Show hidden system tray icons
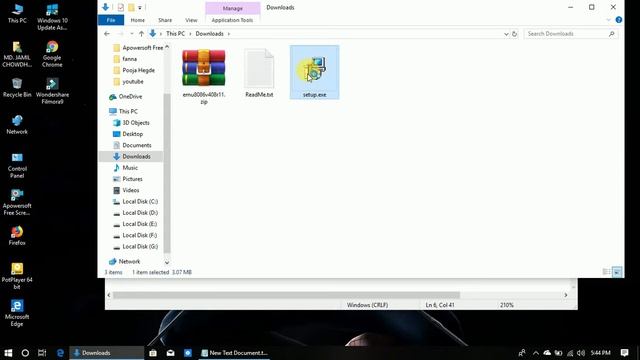 point(536,353)
